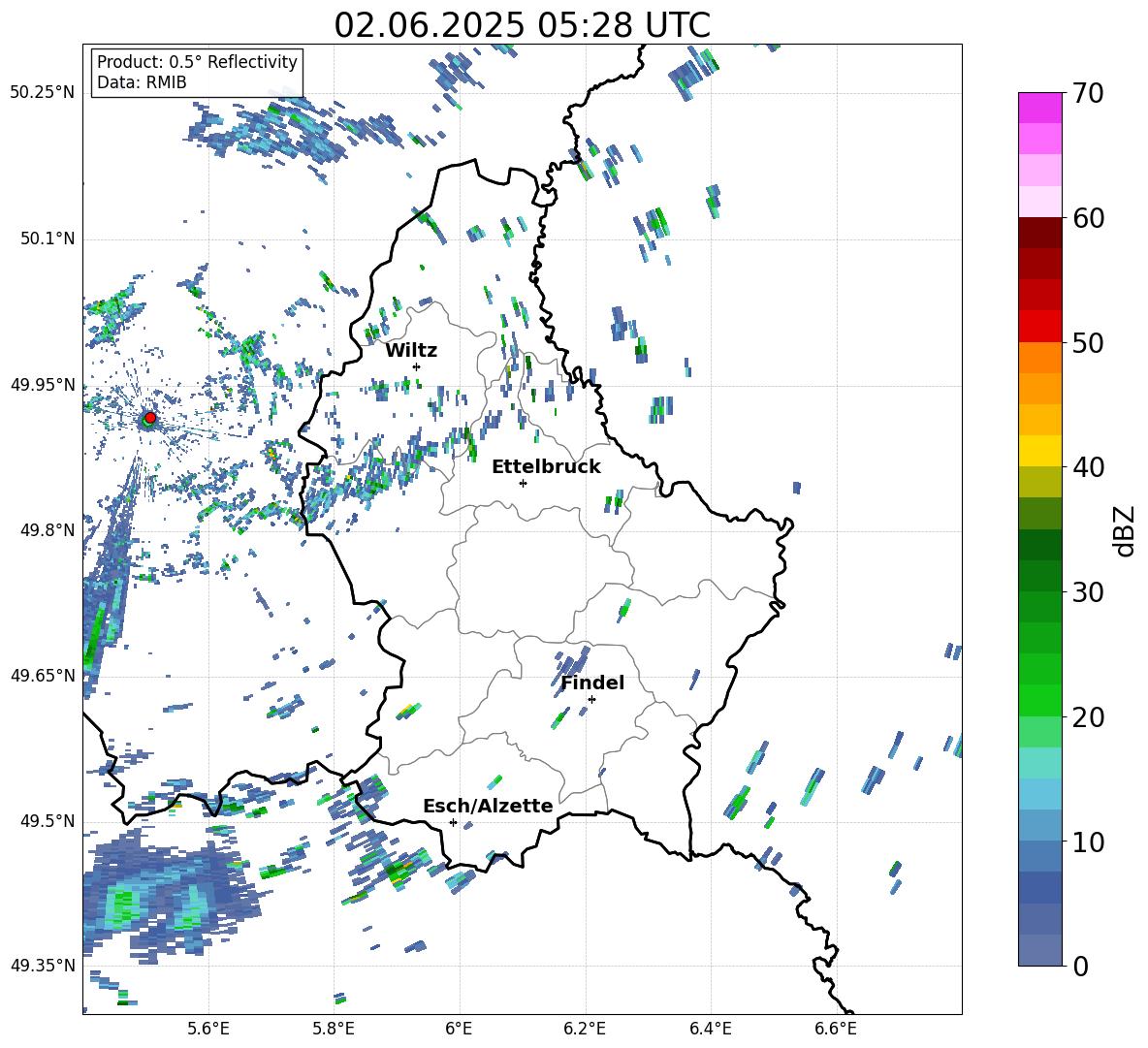Screen dimensions: 1148x1048
Task: Click the magenta colorbar segment below 70
Action: (1039, 108)
